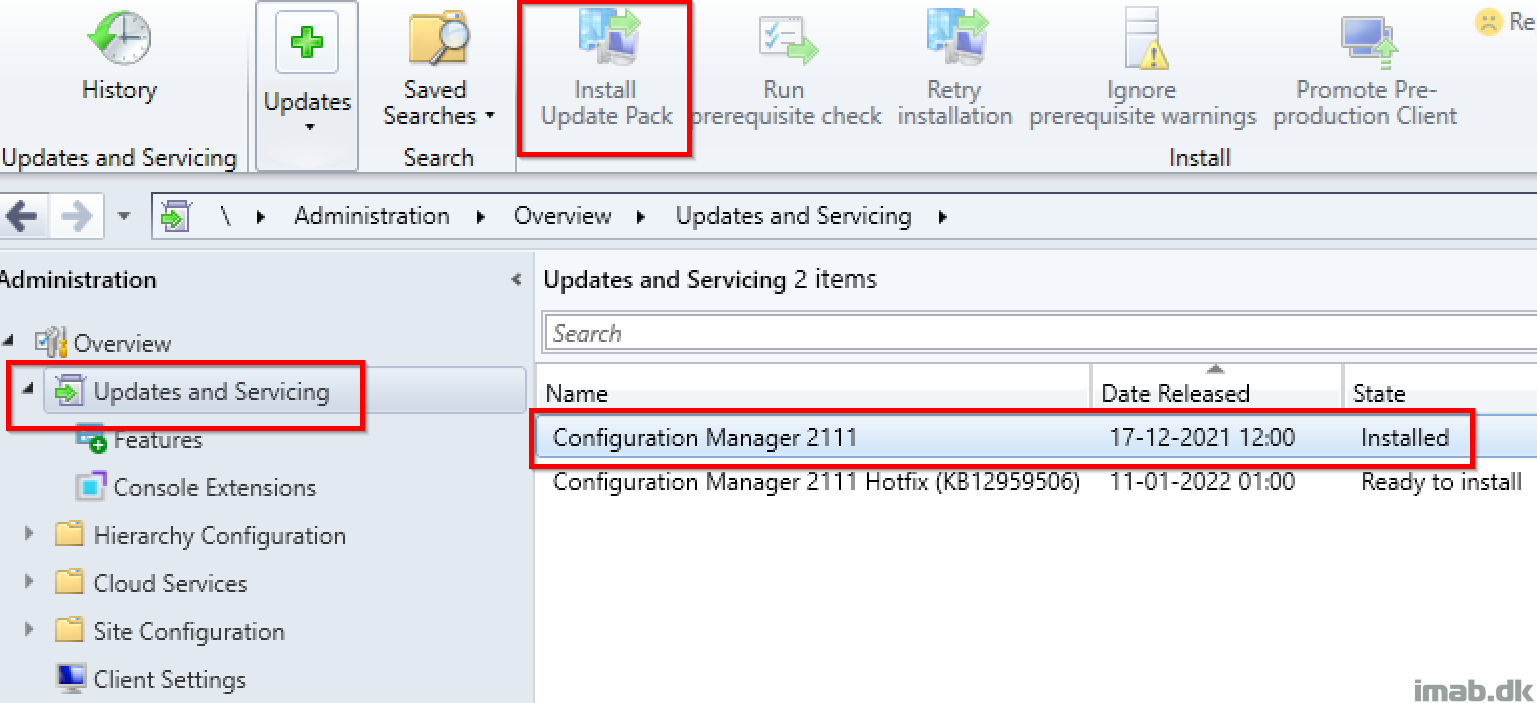
Task: Select the Console Extensions node
Action: coord(214,488)
